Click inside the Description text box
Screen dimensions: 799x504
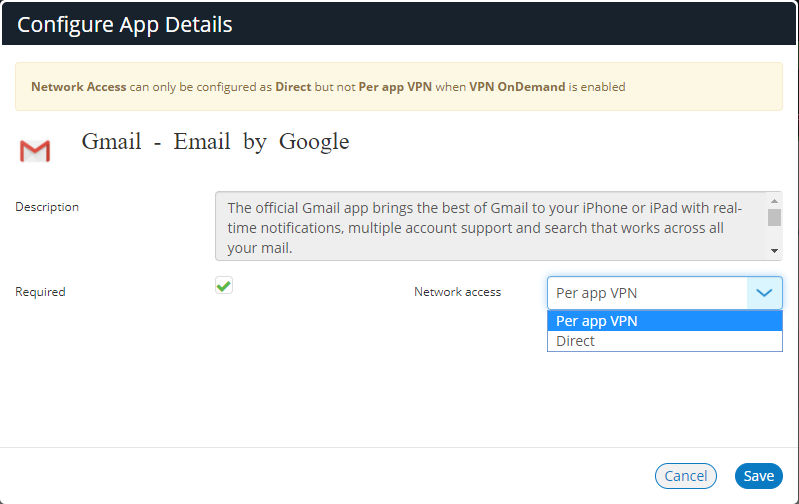tap(490, 225)
